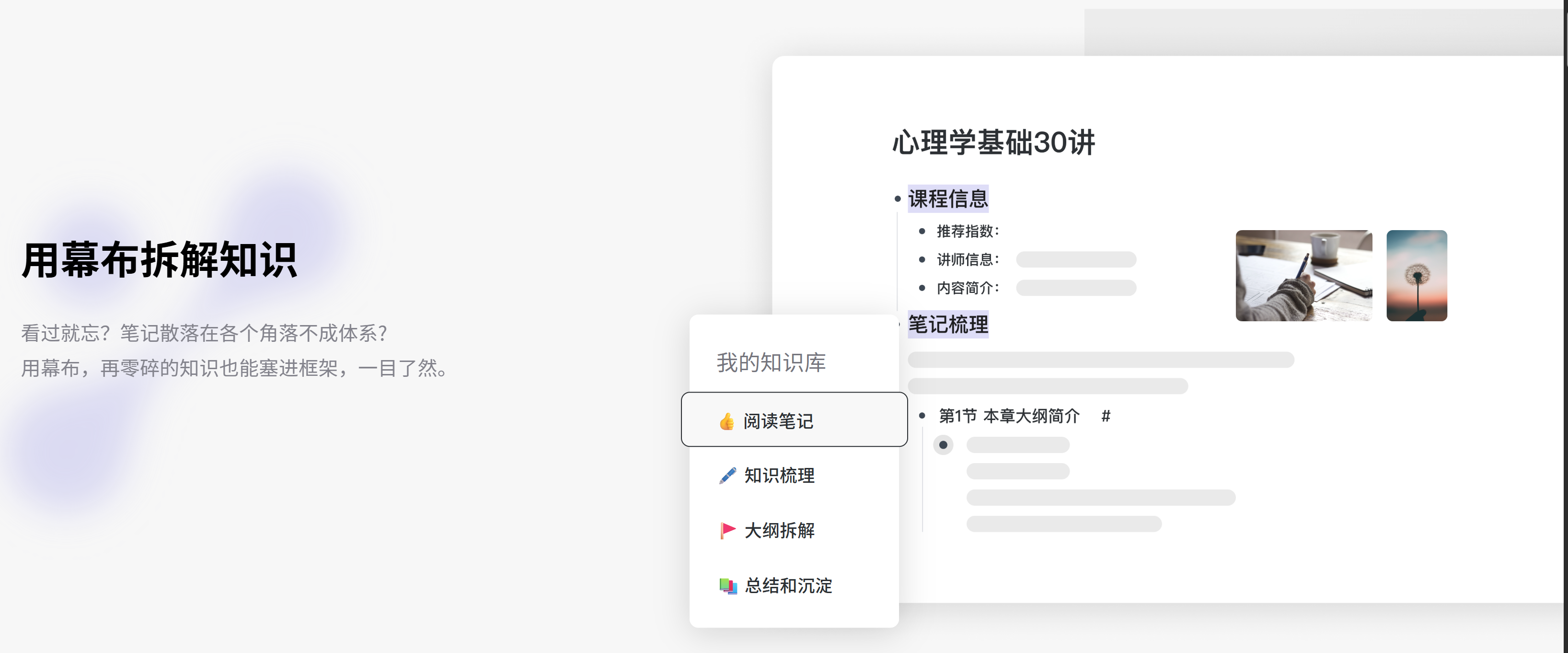Click the bullet before 推荐指数

pos(922,231)
